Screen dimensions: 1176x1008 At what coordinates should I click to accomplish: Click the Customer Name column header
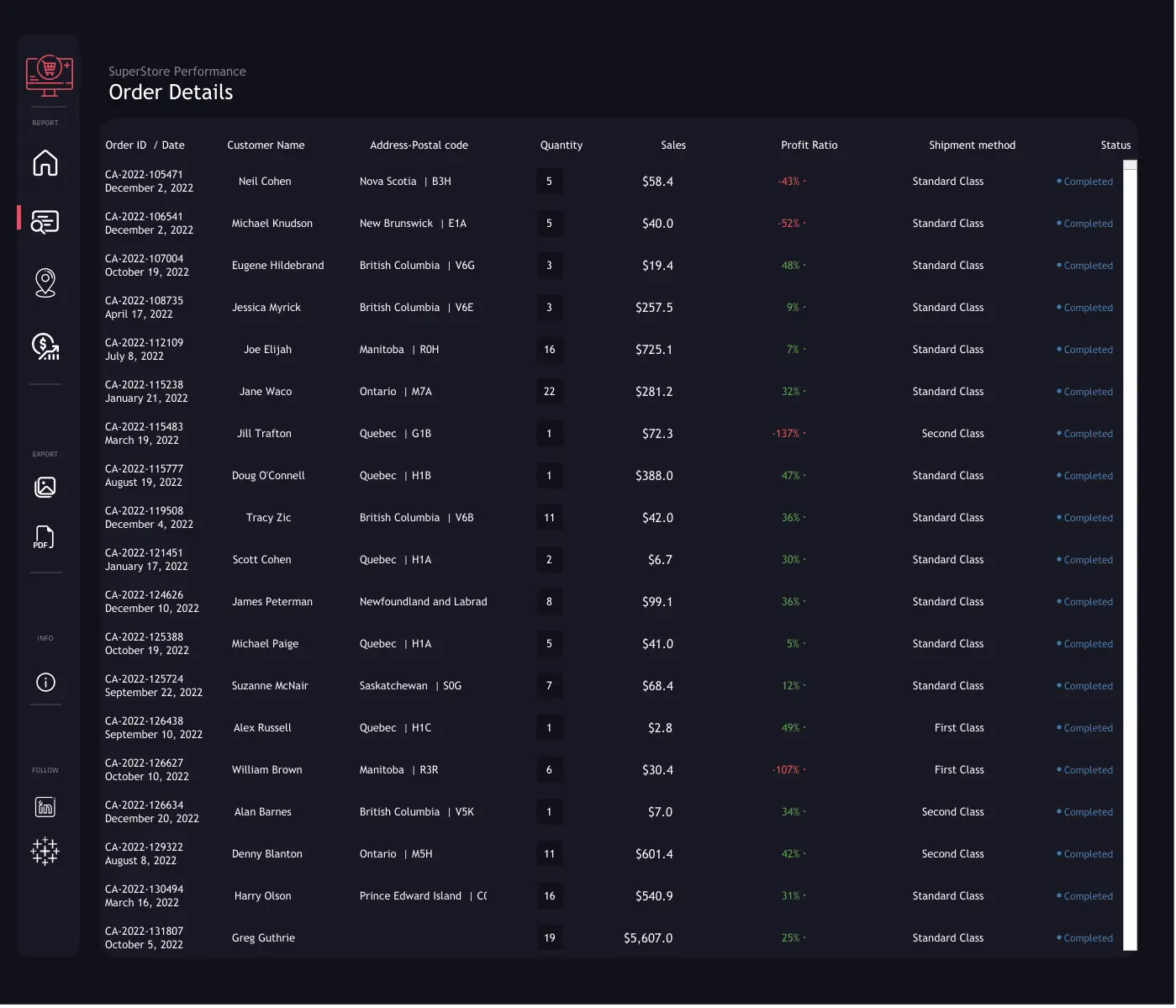[x=266, y=145]
